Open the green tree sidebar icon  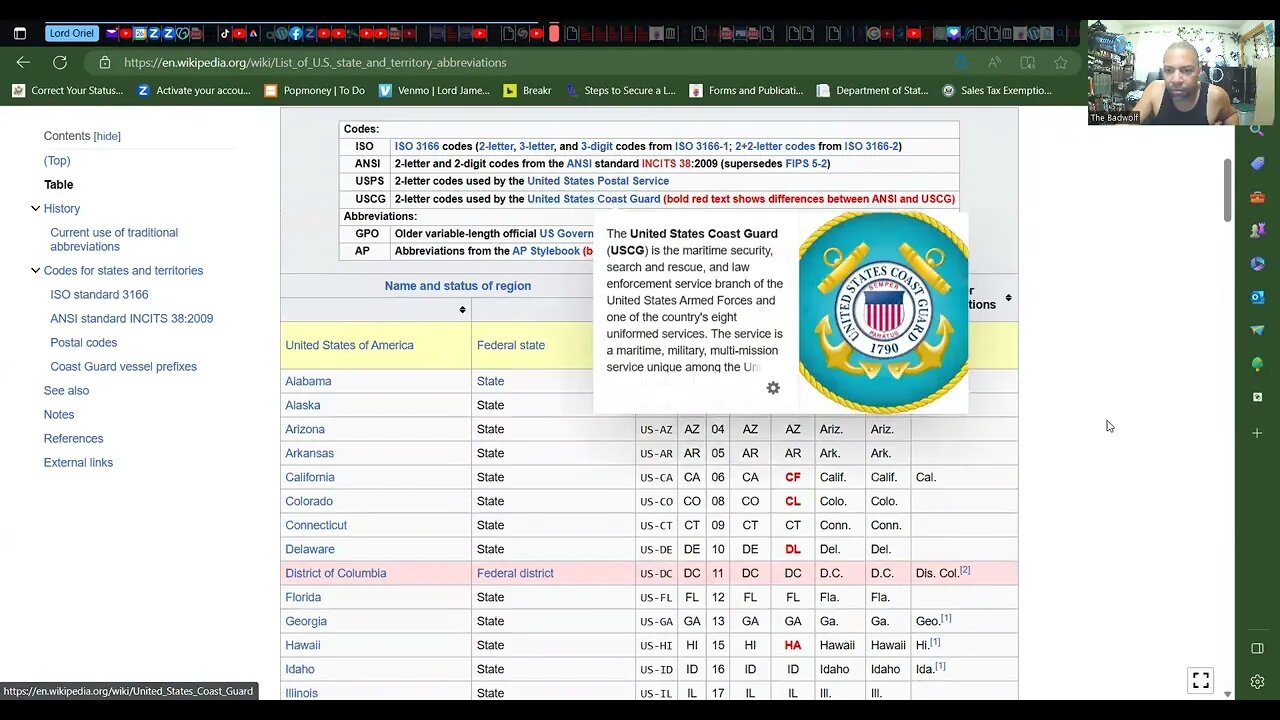[1257, 364]
